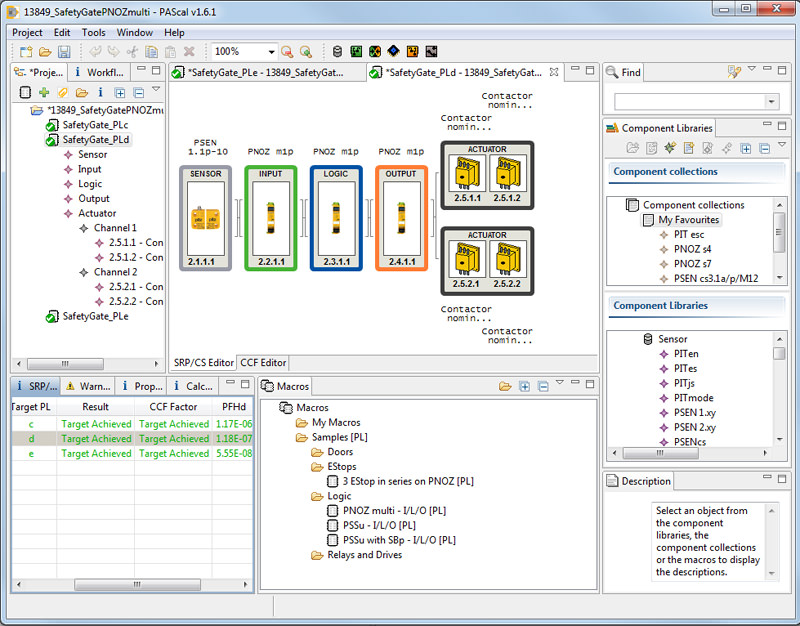Click the database cylinder icon in main toolbar
Viewport: 800px width, 626px height.
click(337, 52)
